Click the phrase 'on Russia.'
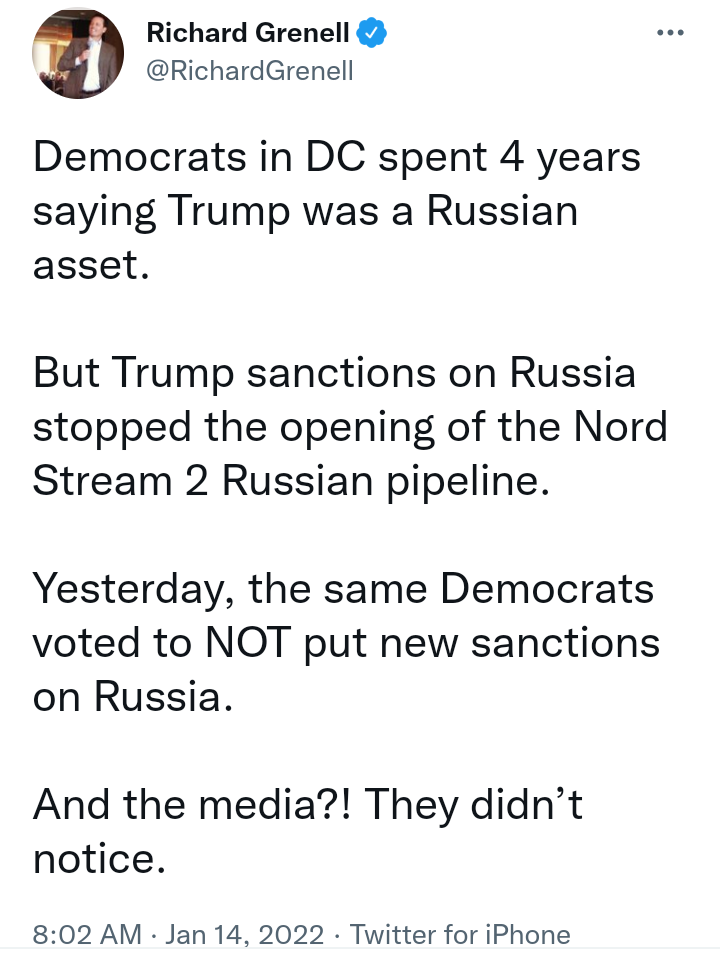The image size is (720, 953). (133, 697)
